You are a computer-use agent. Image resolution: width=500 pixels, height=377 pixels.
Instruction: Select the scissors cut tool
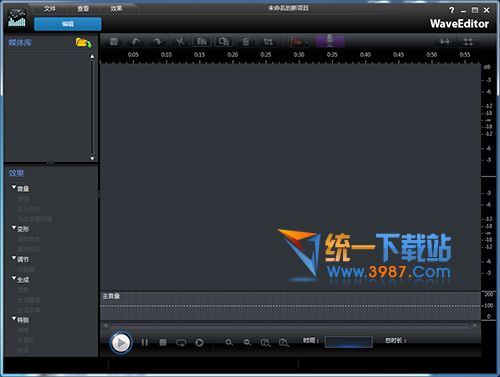pos(180,42)
